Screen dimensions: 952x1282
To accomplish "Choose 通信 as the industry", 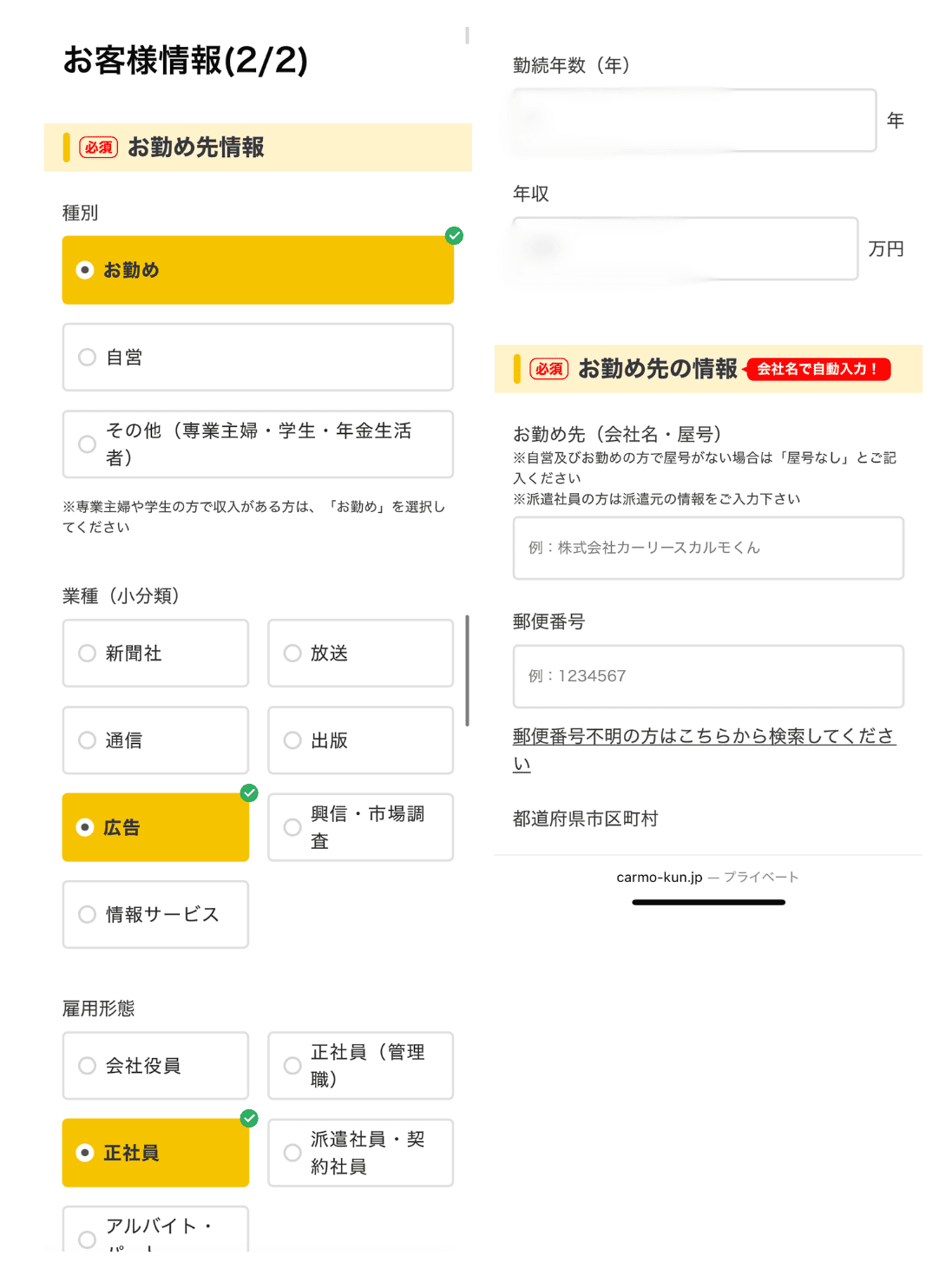I will pyautogui.click(x=154, y=740).
